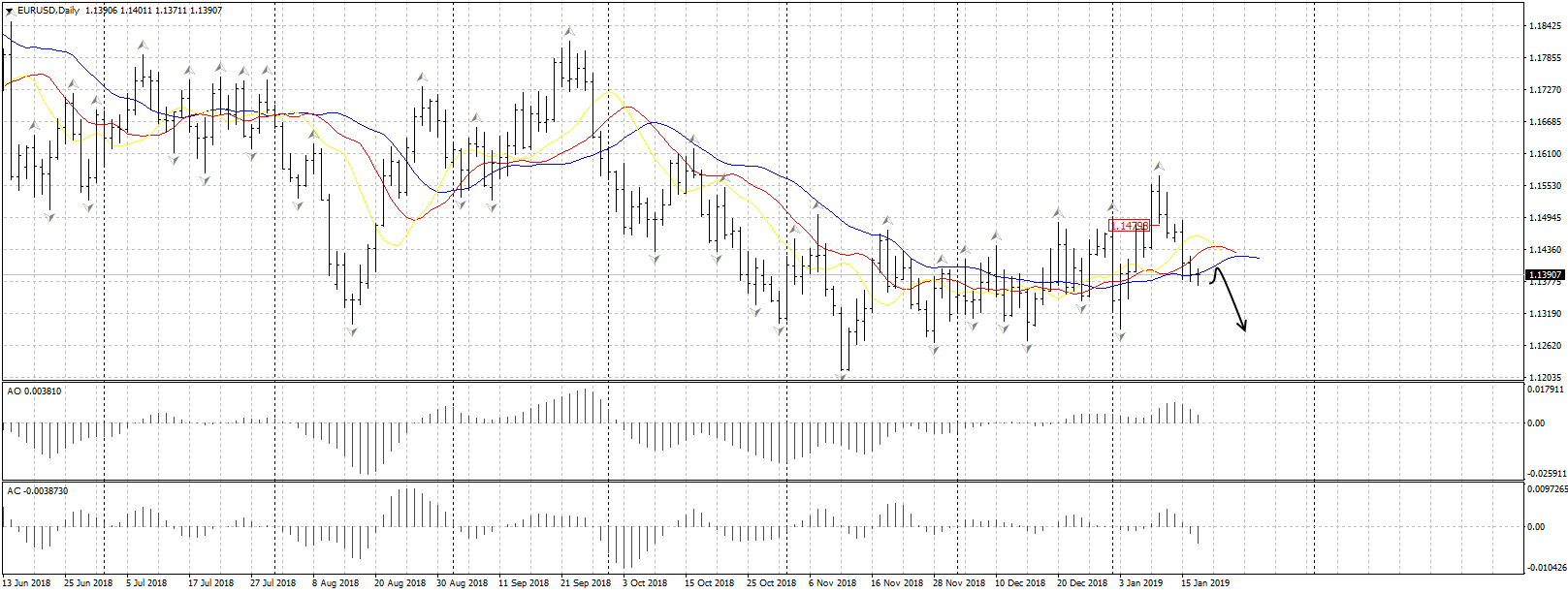Click the down fractal below the early January 2019 low
The image size is (1568, 594).
click(x=1120, y=336)
